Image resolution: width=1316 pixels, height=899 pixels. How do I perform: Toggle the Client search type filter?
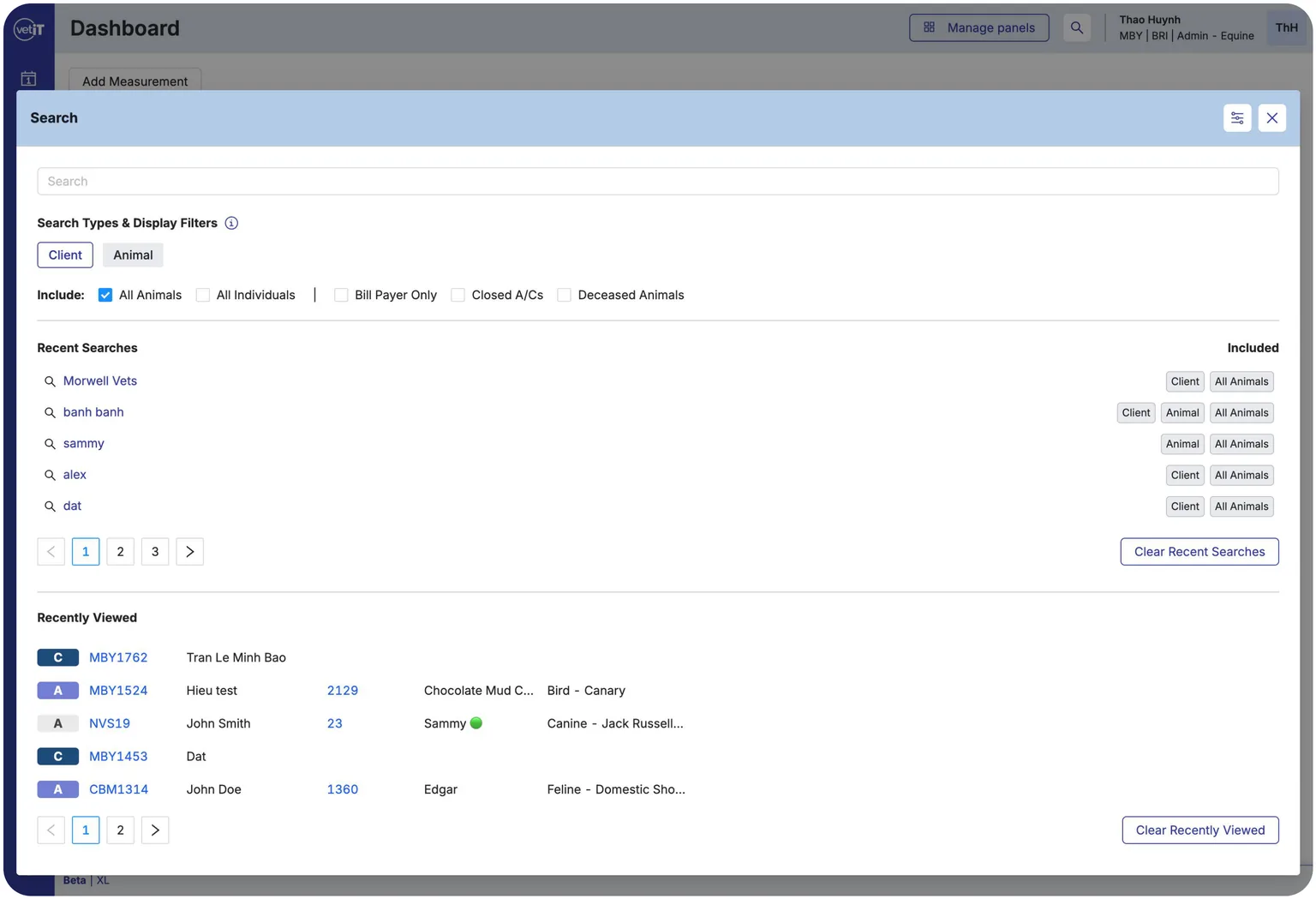pyautogui.click(x=65, y=255)
